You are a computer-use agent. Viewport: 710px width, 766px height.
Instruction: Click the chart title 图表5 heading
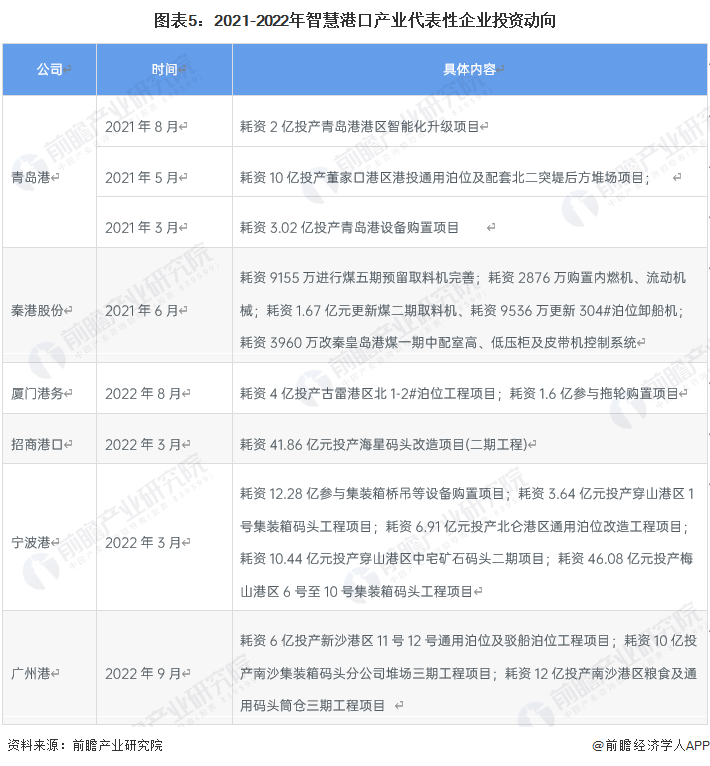(355, 21)
